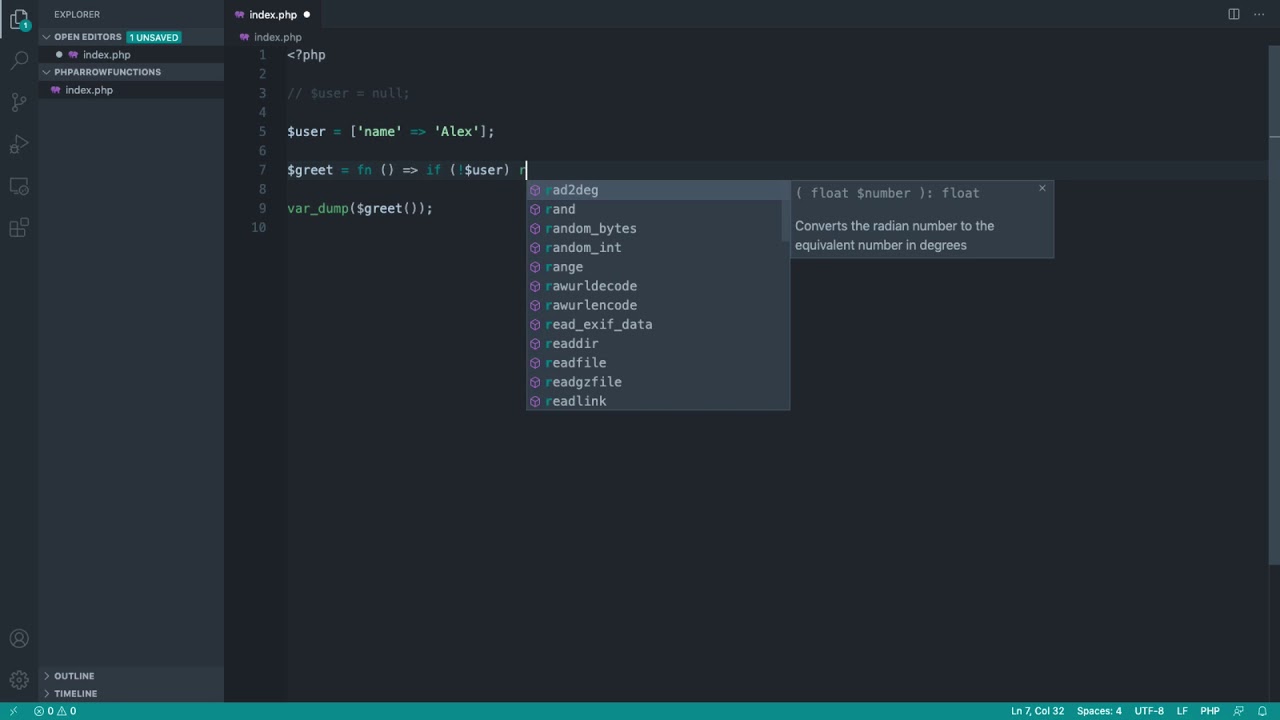Click the unsaved dot on index.php tab
The height and width of the screenshot is (720, 1280).
pos(306,15)
